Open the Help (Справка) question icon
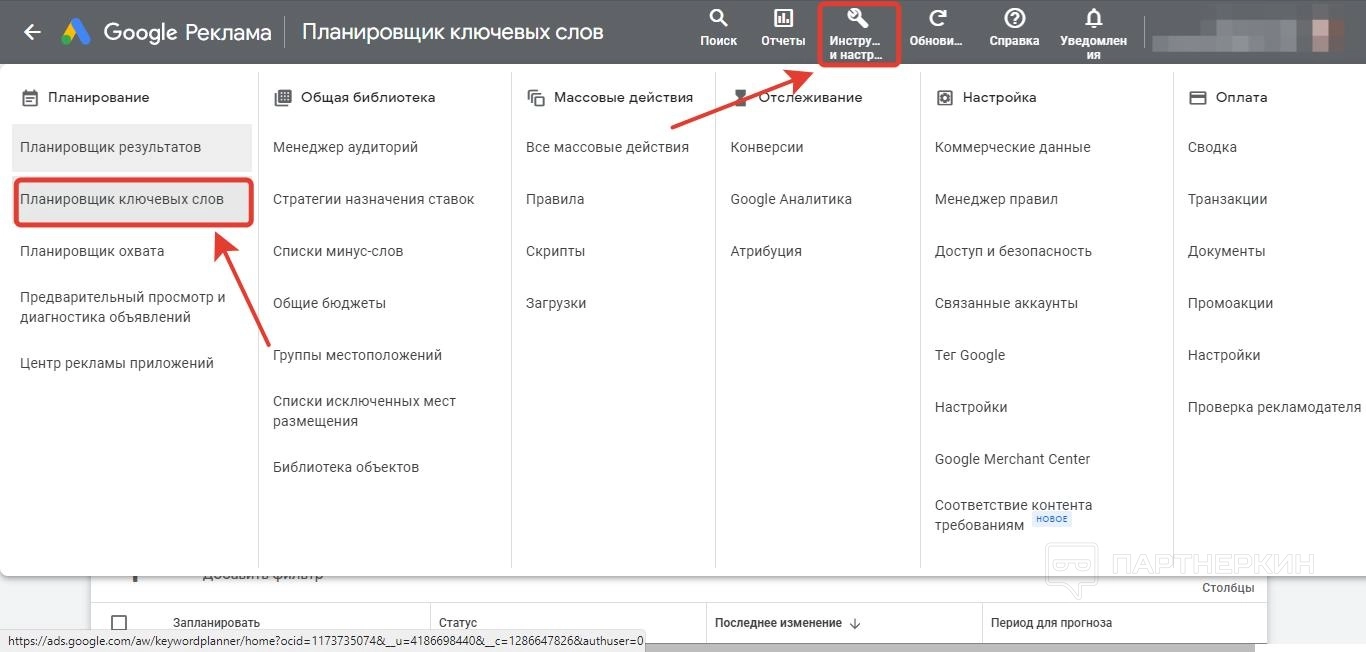Viewport: 1366px width, 652px height. [1014, 18]
